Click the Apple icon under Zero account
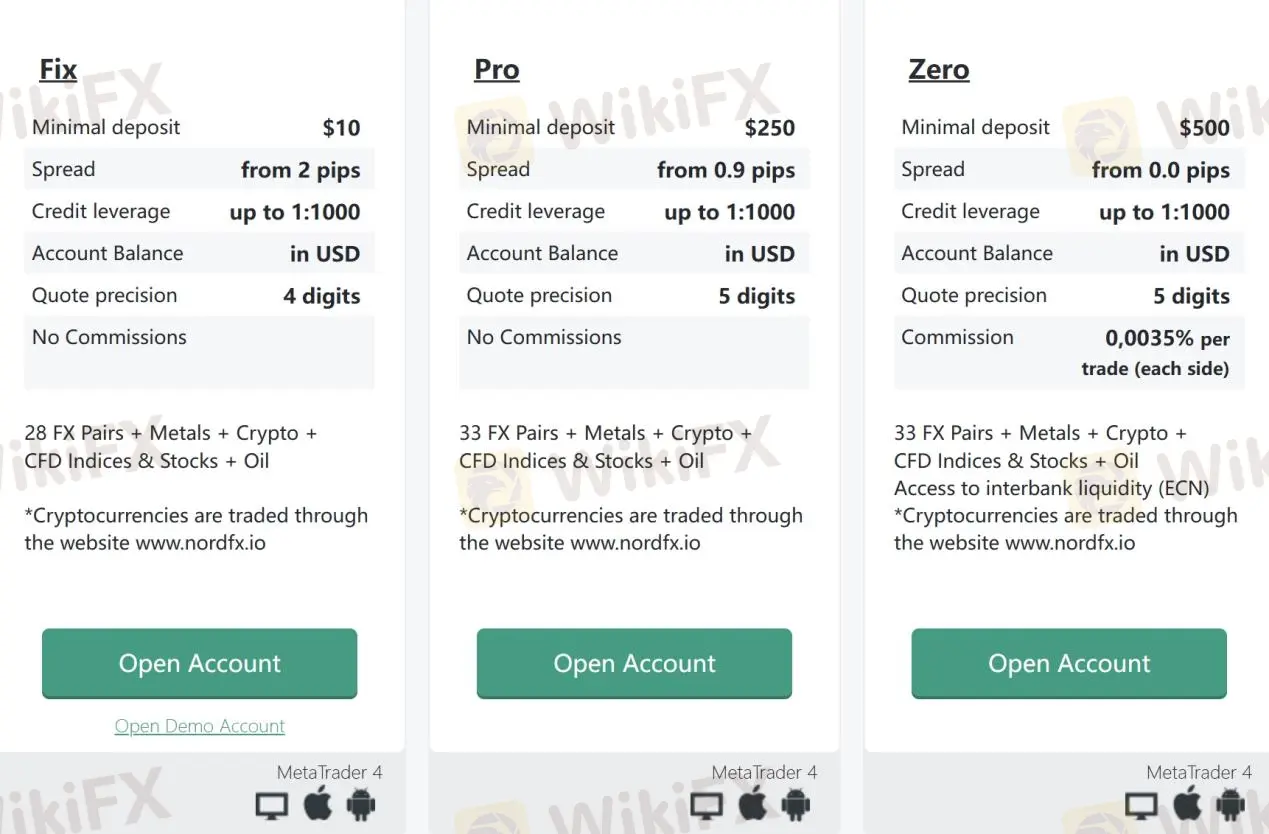Image resolution: width=1269 pixels, height=834 pixels. pyautogui.click(x=1188, y=804)
